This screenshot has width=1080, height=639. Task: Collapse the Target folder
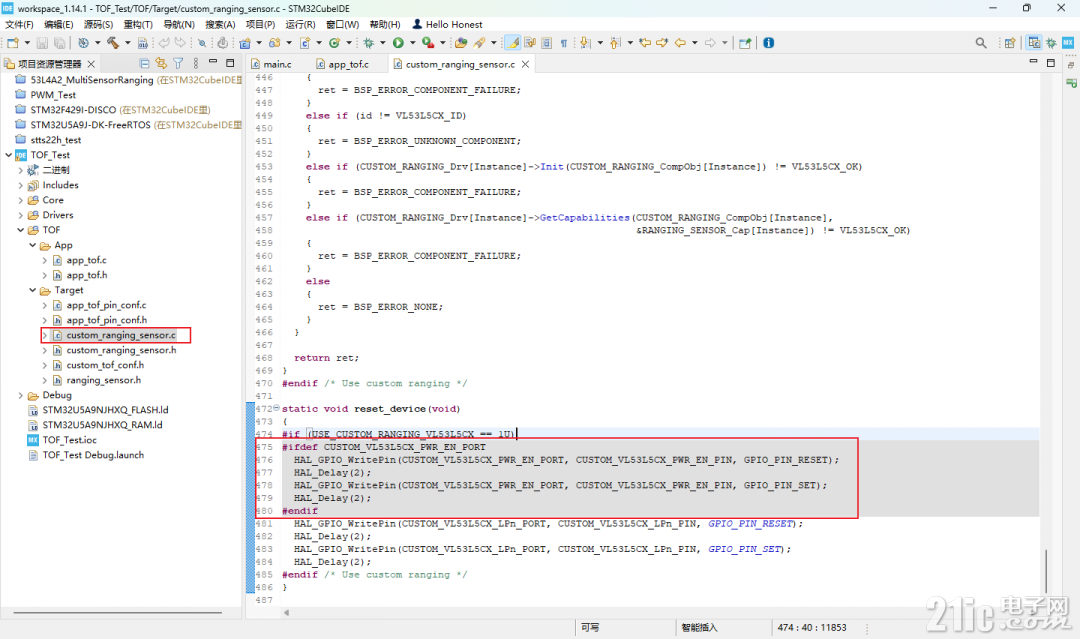point(32,291)
